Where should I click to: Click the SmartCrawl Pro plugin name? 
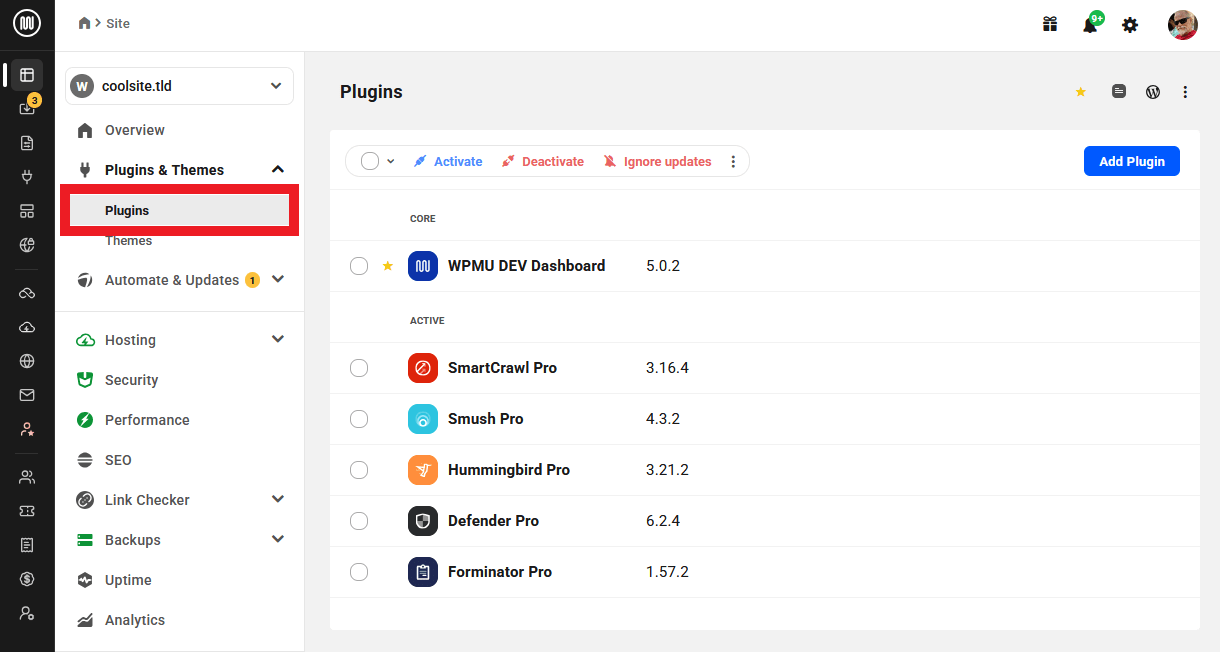coord(502,368)
